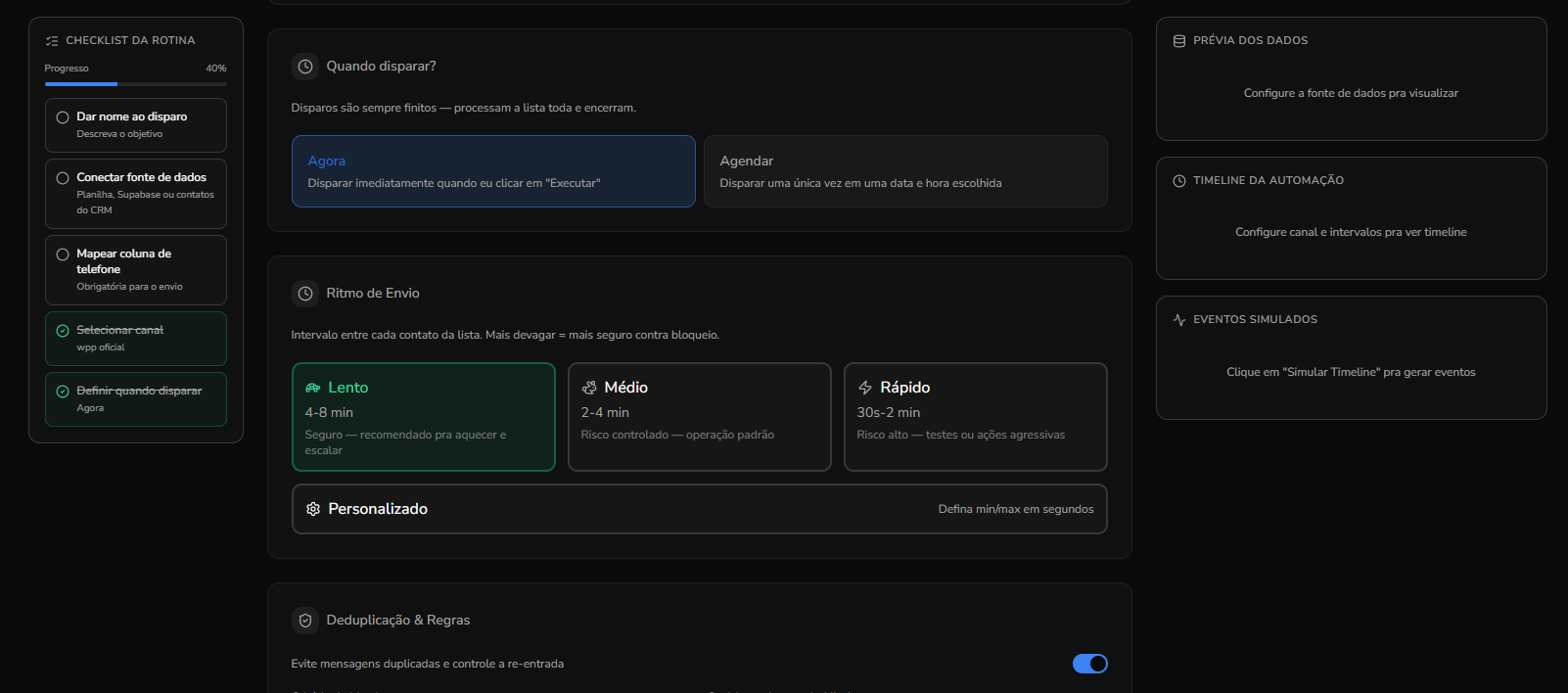Click 'Configure canal e intervalos pra ver timeline'
The height and width of the screenshot is (693, 1568).
click(x=1351, y=232)
